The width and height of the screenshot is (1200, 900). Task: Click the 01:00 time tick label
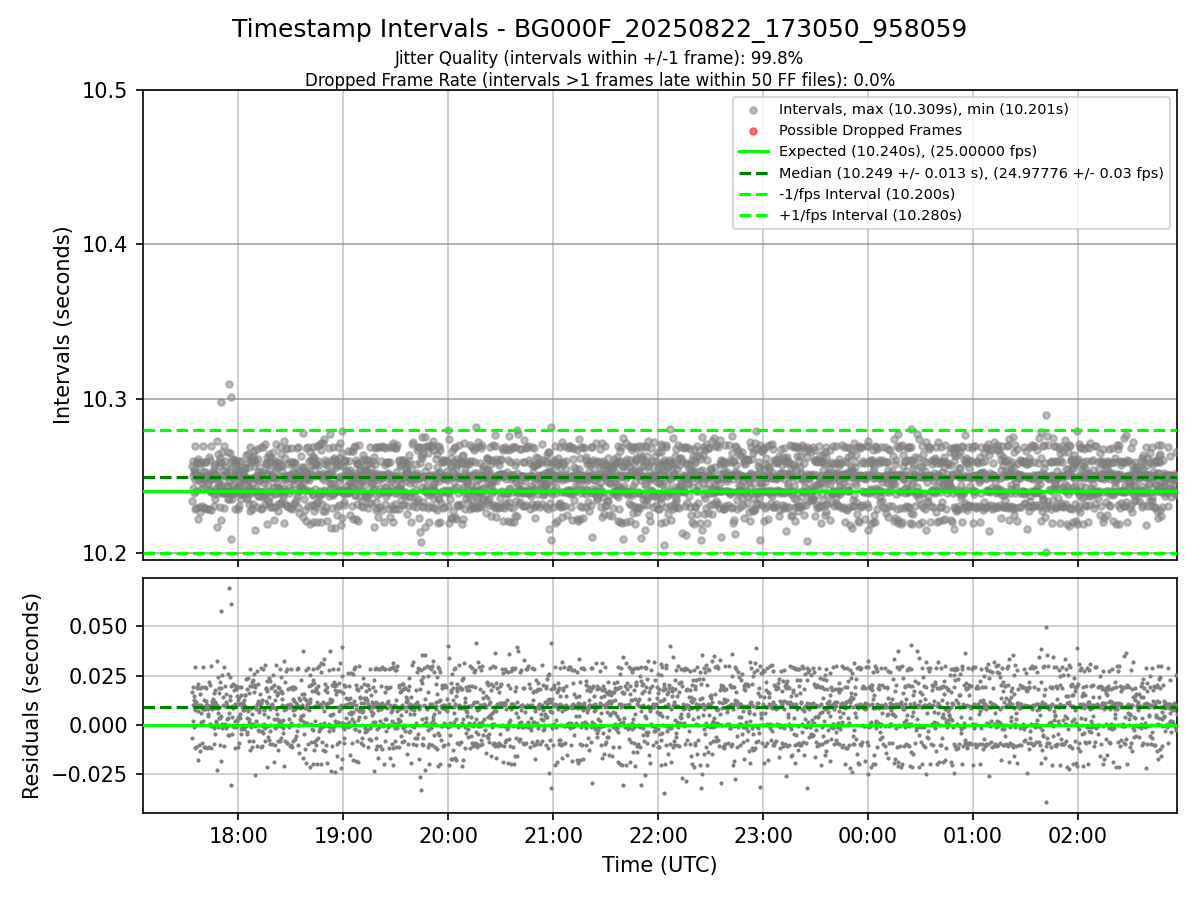pyautogui.click(x=973, y=834)
